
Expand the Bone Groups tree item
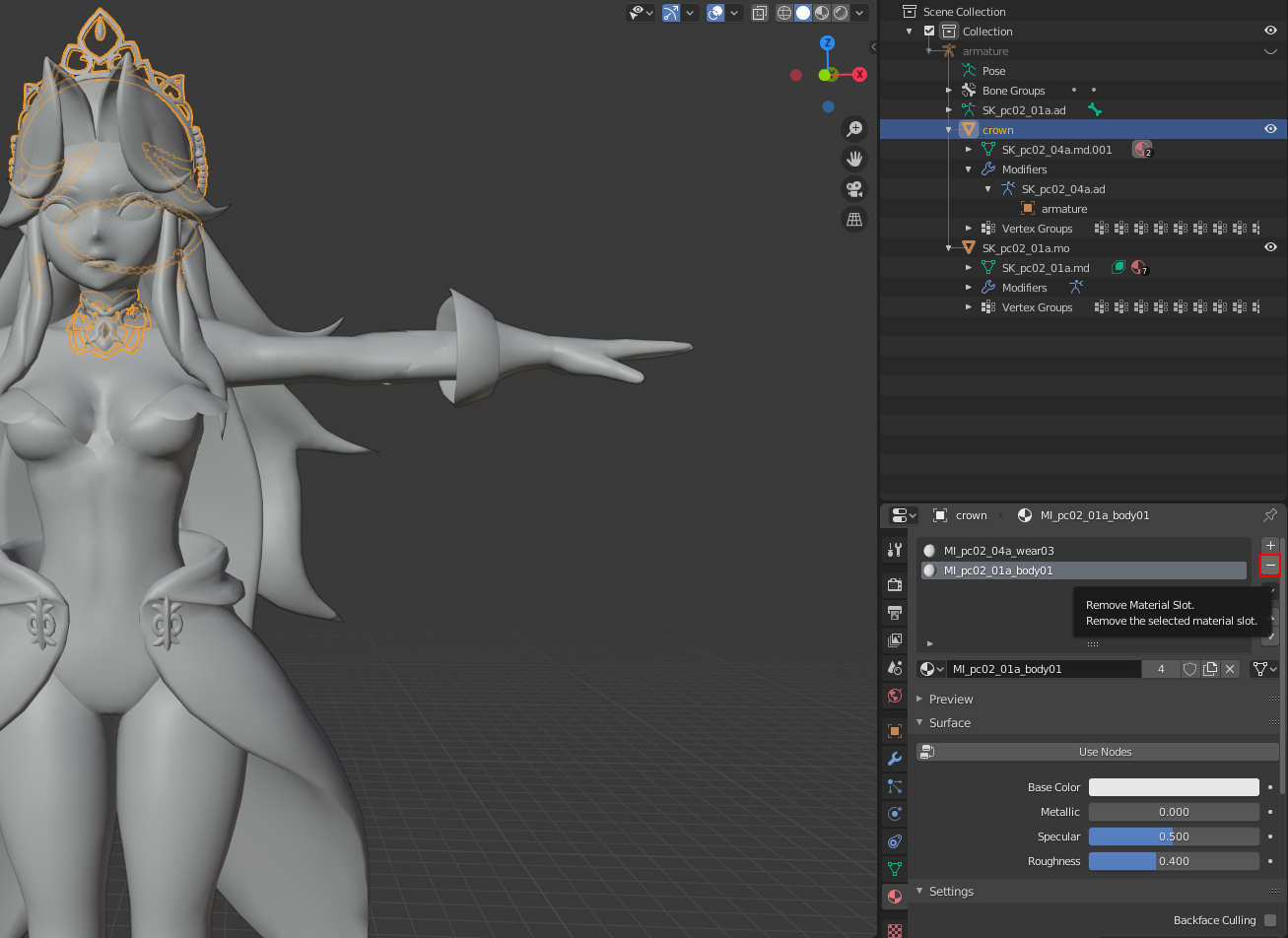(948, 91)
